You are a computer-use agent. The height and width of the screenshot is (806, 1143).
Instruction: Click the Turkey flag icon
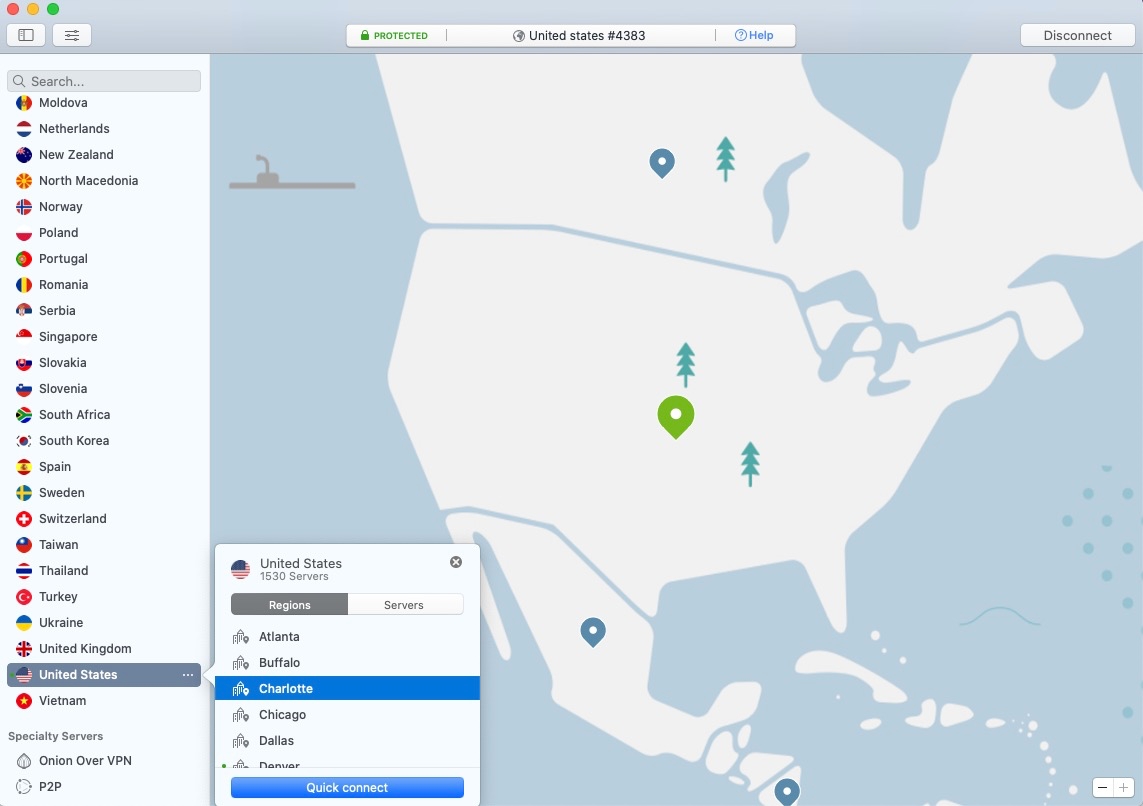click(x=24, y=597)
